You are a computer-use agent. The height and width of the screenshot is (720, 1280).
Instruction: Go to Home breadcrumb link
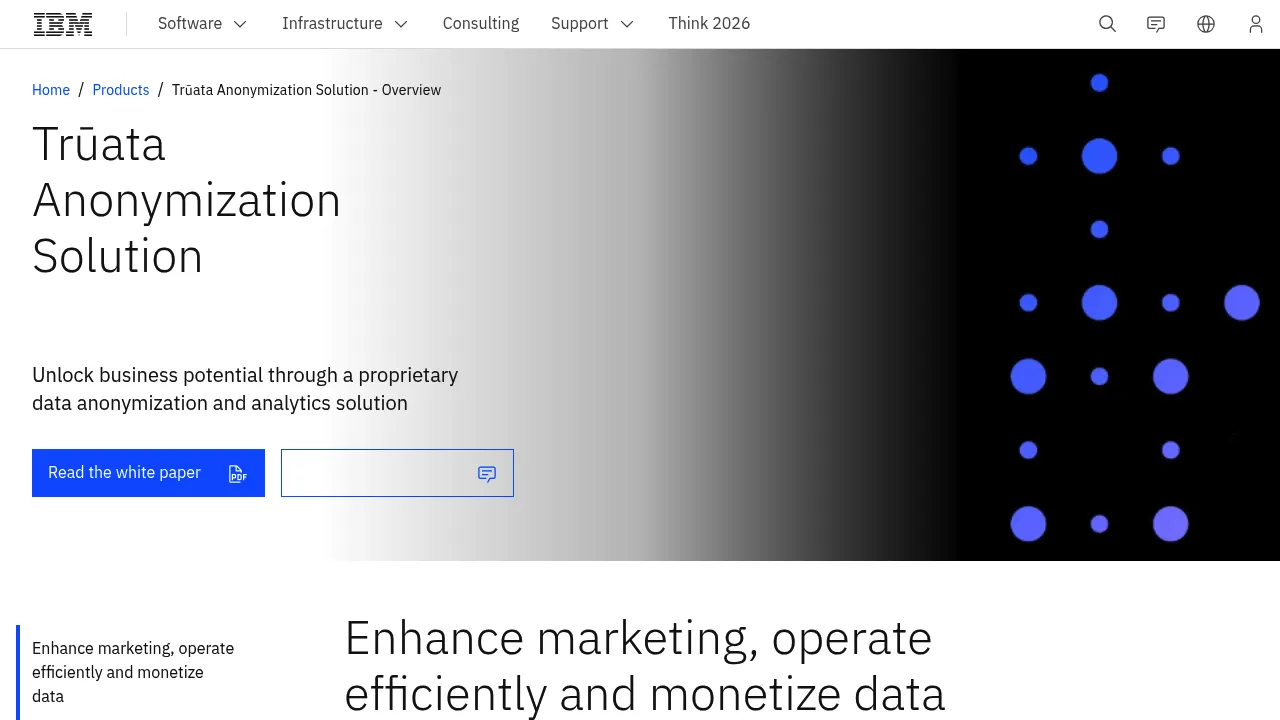click(51, 90)
